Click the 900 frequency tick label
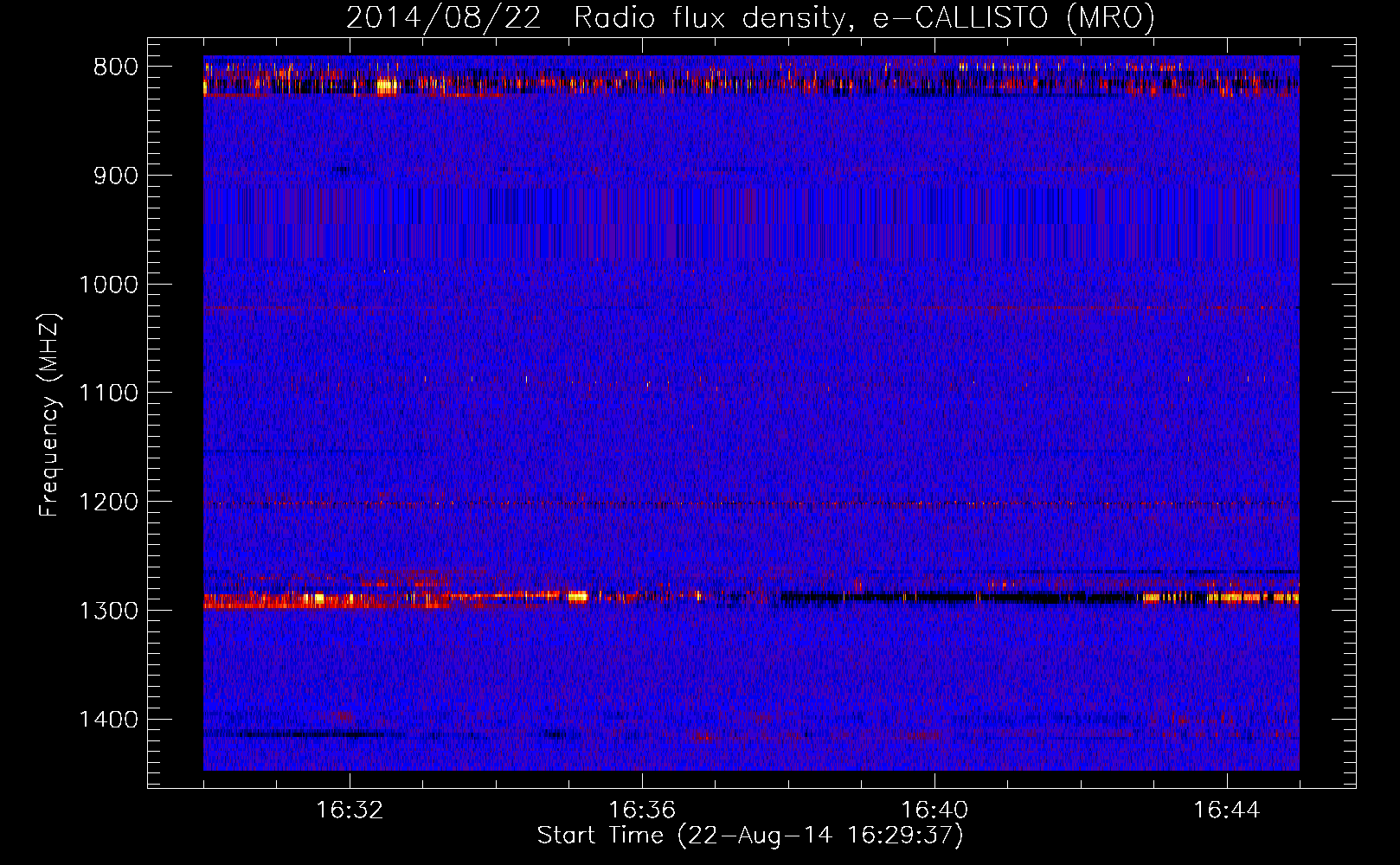 pos(116,176)
